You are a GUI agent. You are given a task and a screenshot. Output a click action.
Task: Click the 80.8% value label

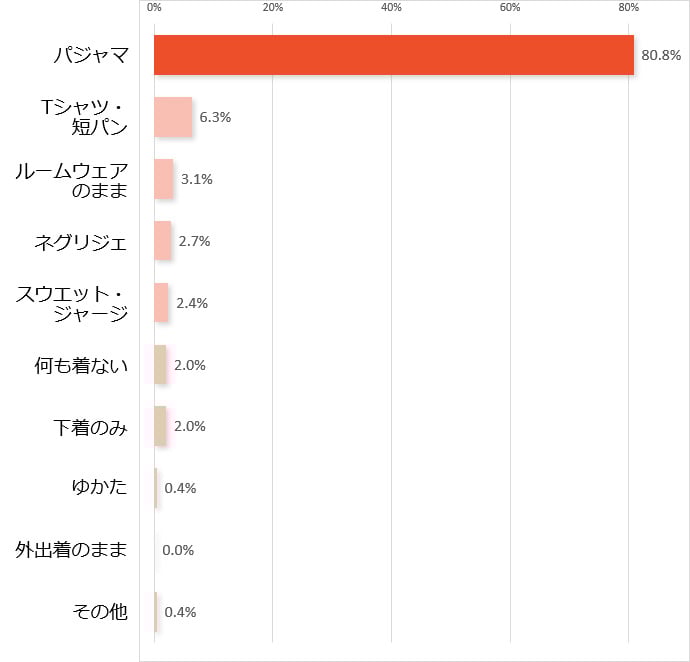[x=661, y=56]
